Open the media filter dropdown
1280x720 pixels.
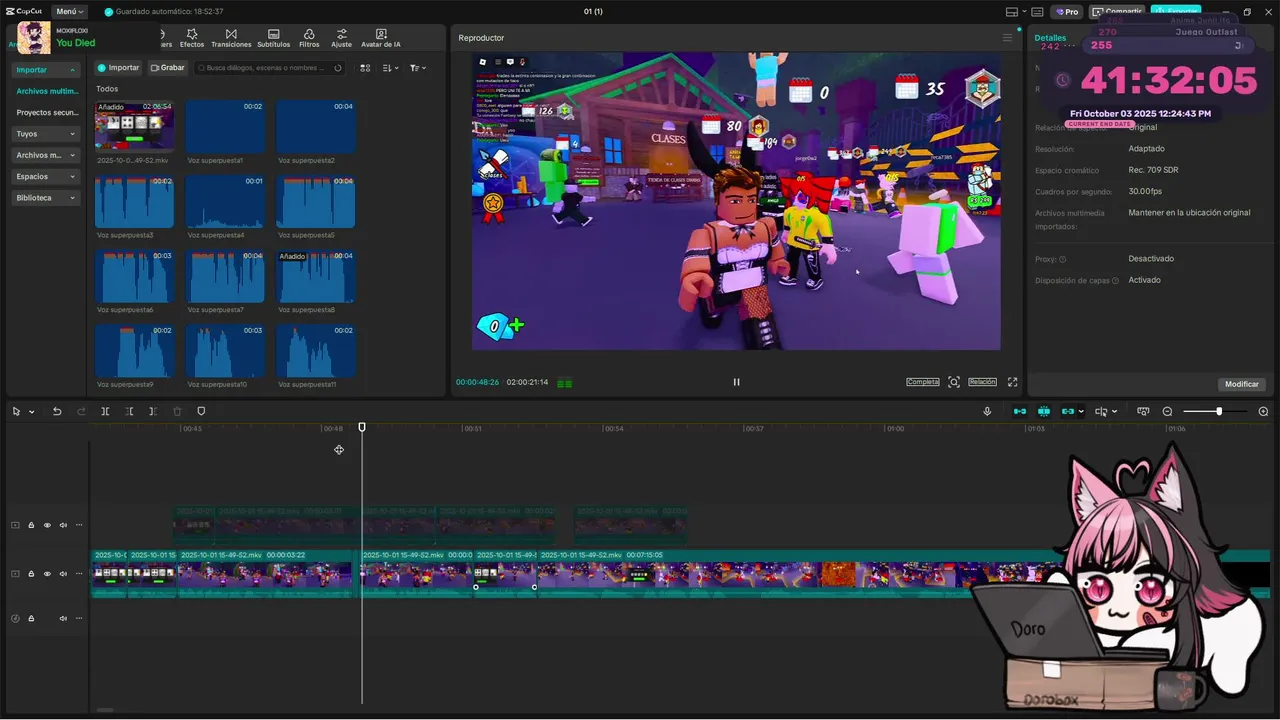tap(418, 68)
